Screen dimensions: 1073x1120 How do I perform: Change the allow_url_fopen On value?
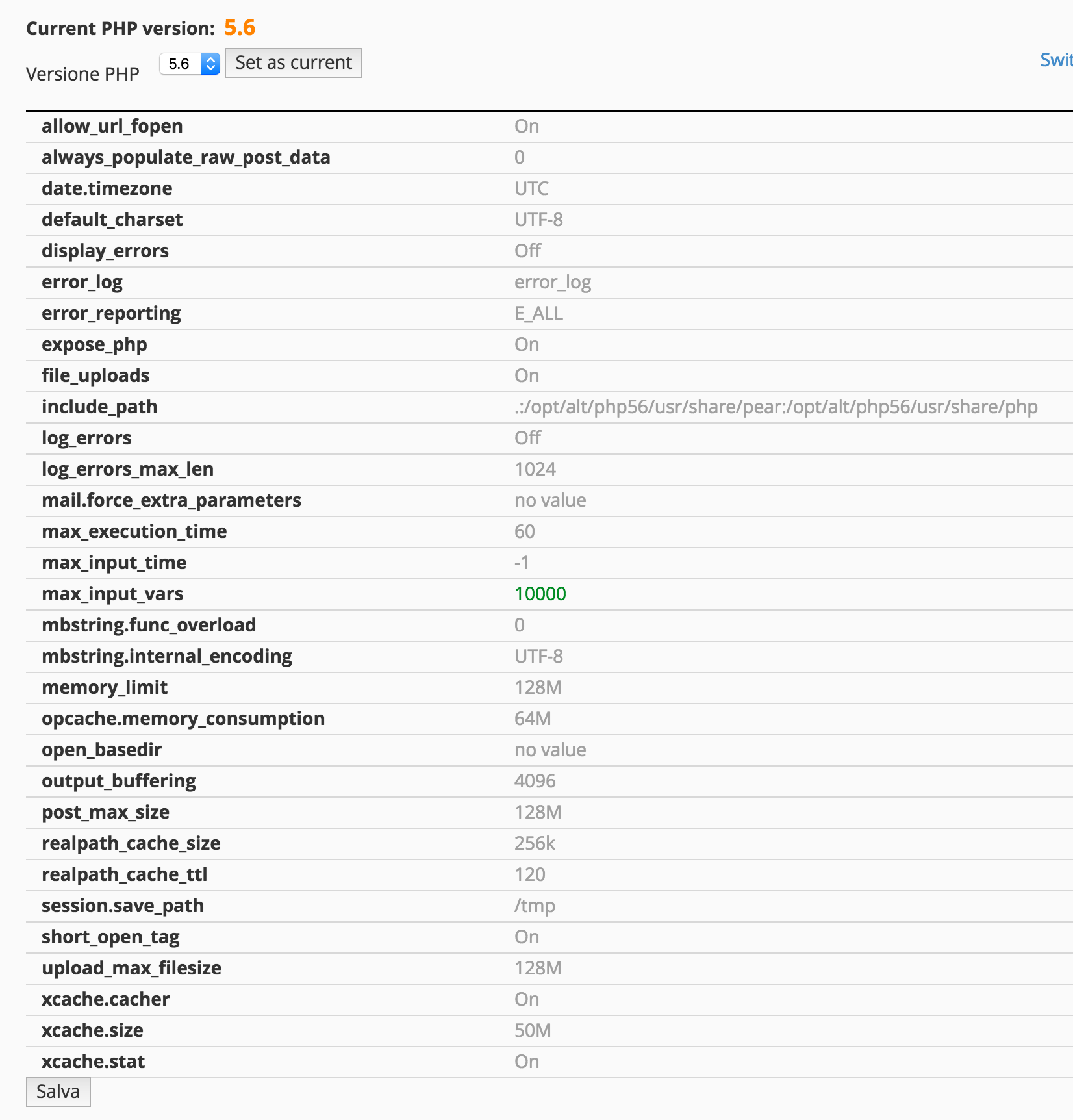pos(527,126)
